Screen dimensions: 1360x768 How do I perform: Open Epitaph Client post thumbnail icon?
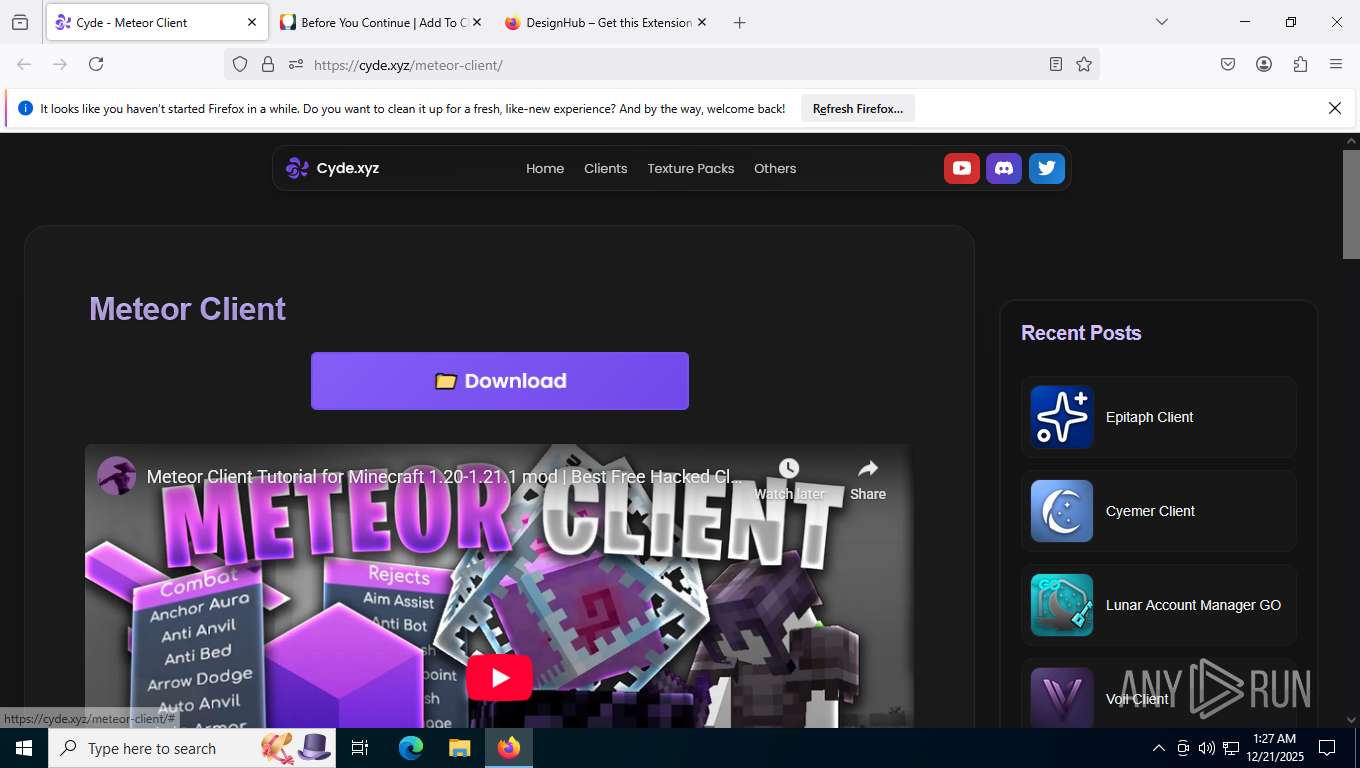[1062, 417]
